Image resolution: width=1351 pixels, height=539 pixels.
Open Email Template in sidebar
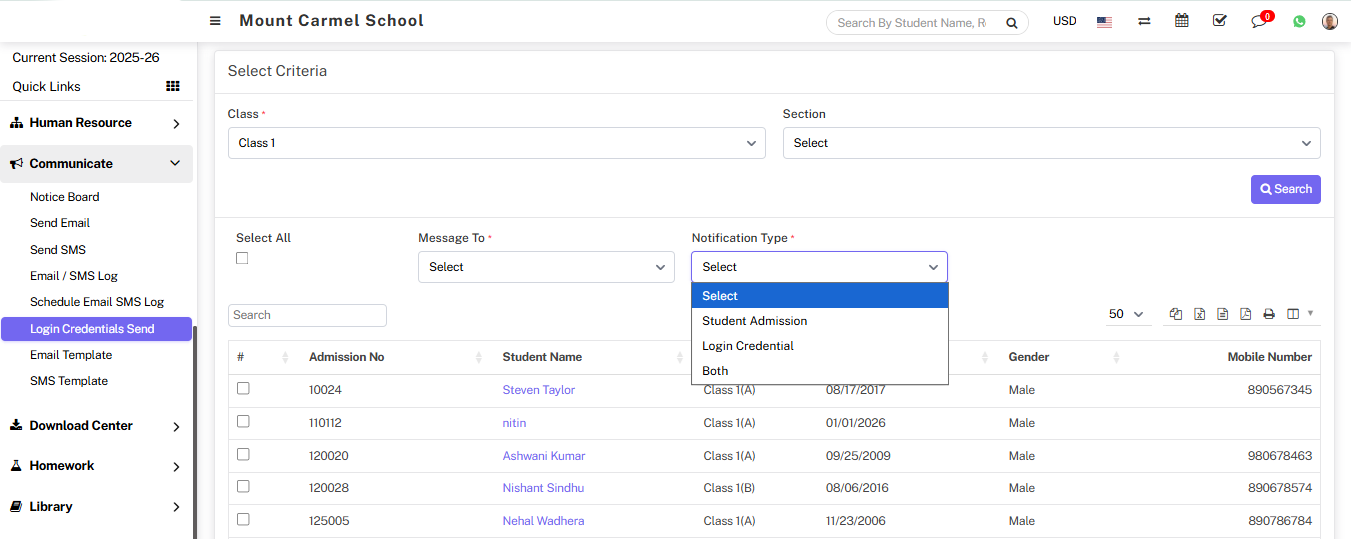[71, 355]
